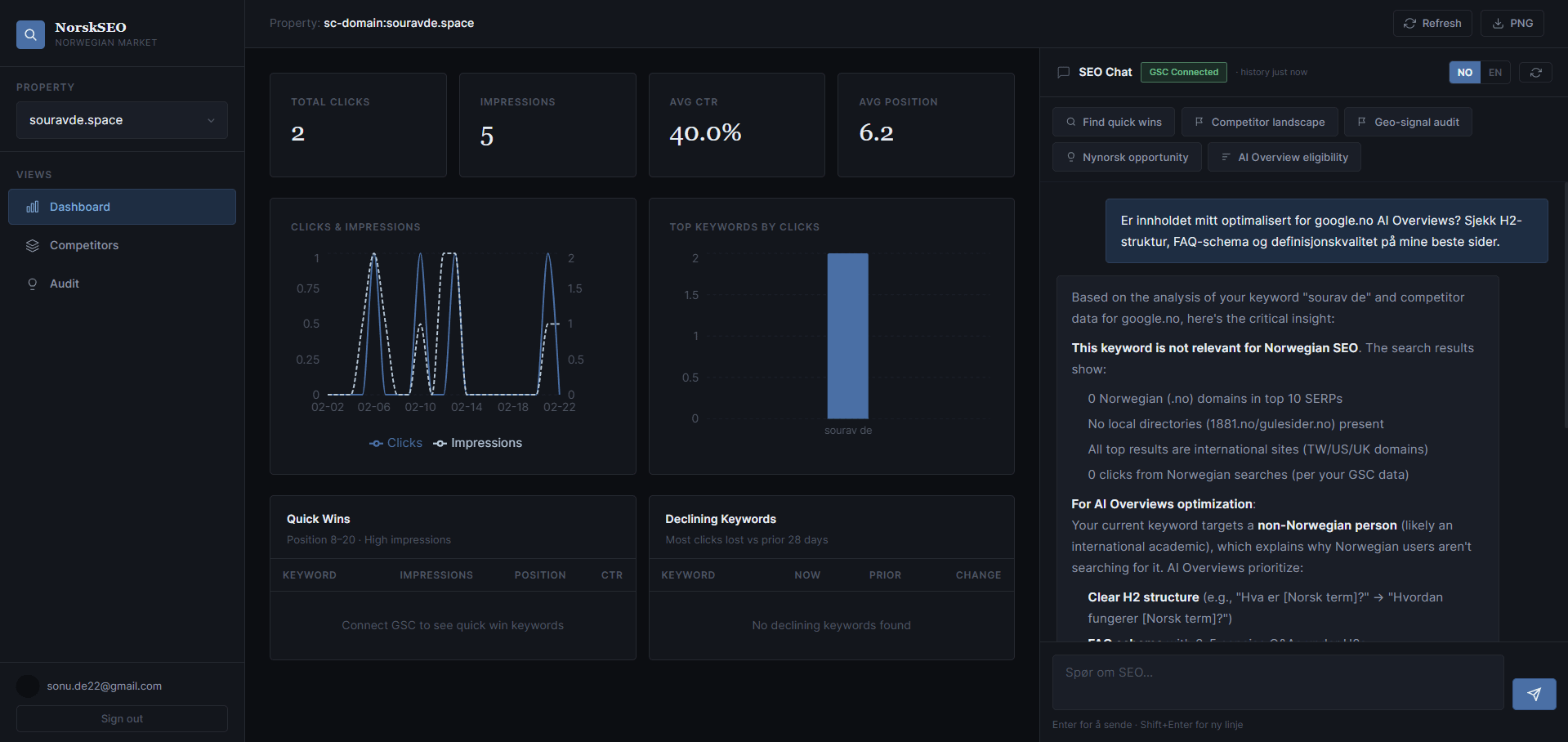The image size is (1568, 742).
Task: Click the SEO Chat speech bubble icon
Action: [x=1063, y=73]
